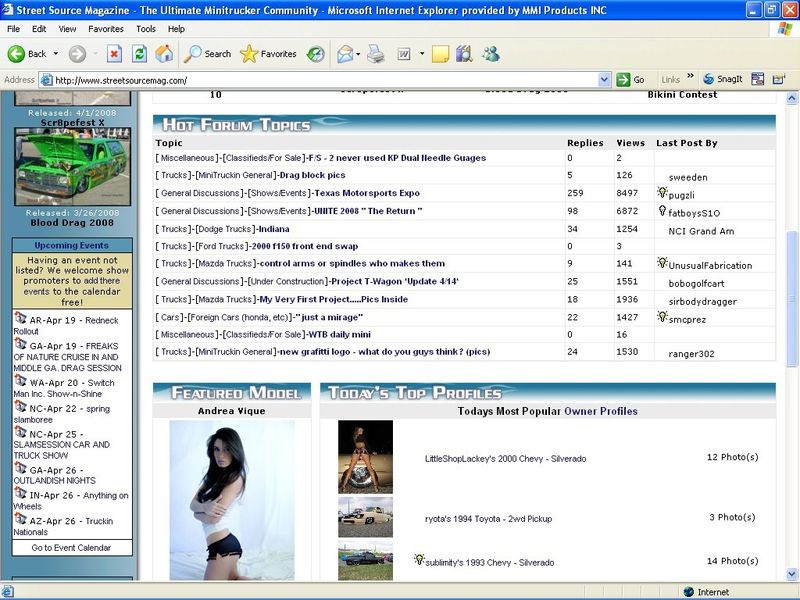Viewport: 800px width, 600px height.
Task: Click the SnagIt toolbar icon
Action: coord(722,79)
